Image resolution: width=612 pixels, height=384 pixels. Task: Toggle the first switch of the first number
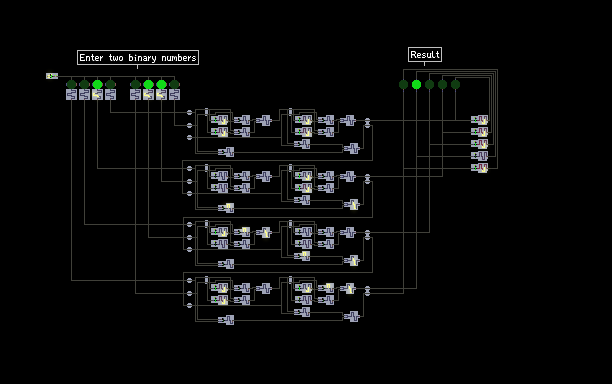pyautogui.click(x=71, y=94)
